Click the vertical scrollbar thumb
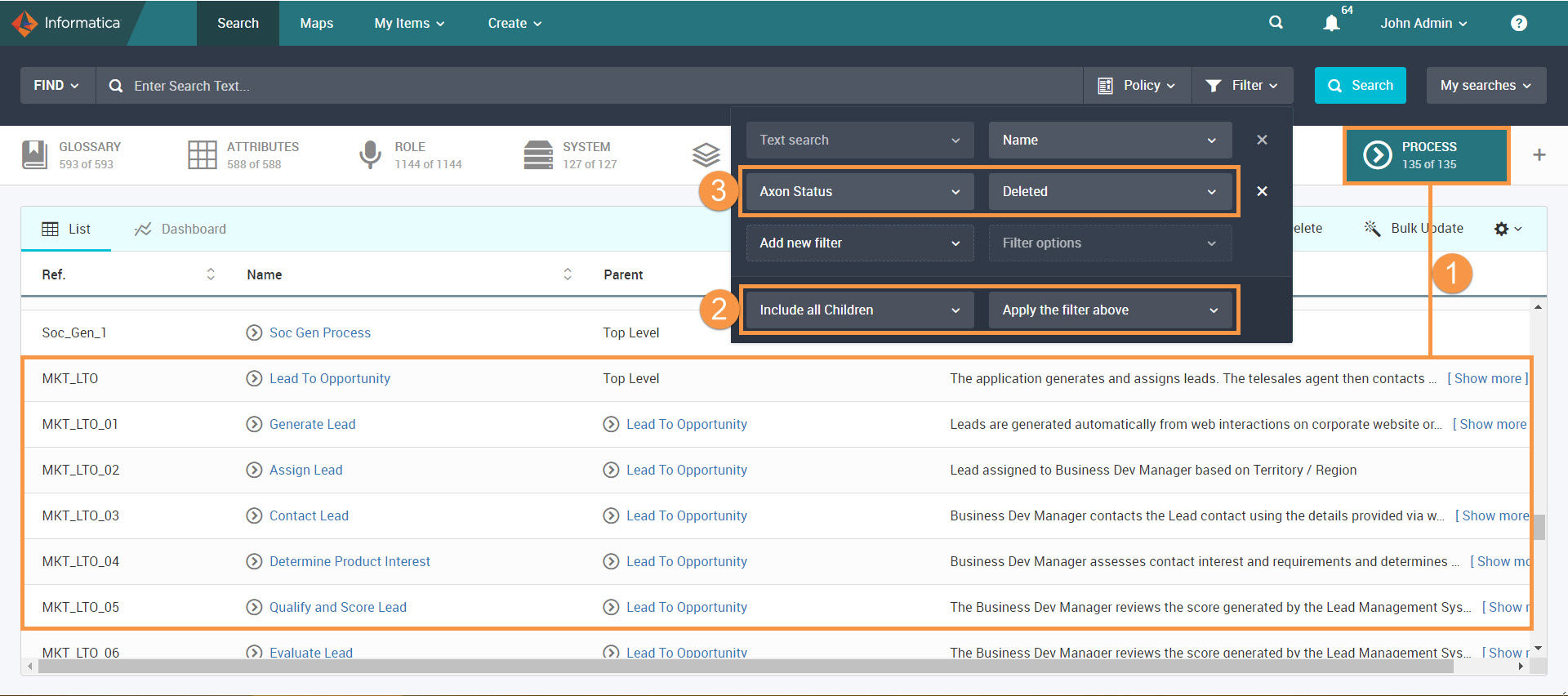This screenshot has height=696, width=1568. coord(1539,527)
